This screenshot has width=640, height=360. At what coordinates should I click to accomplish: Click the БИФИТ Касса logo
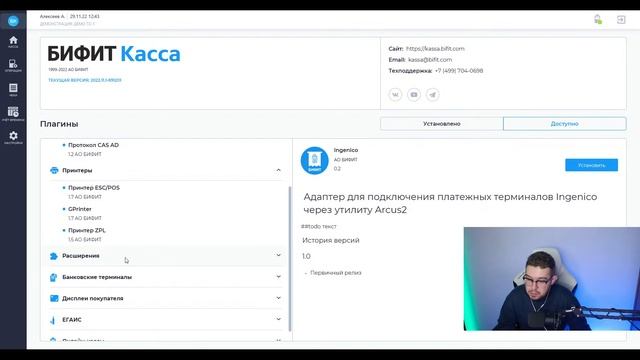coord(114,54)
